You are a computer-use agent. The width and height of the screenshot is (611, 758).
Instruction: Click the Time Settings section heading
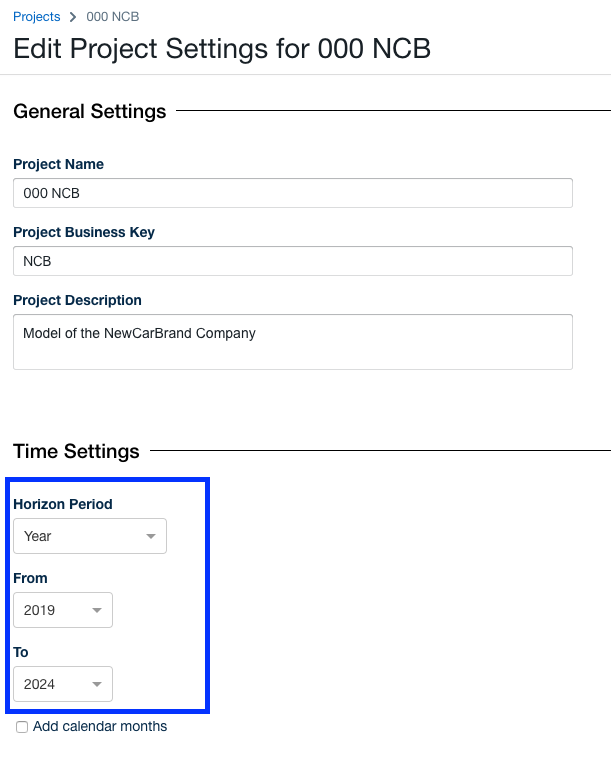(x=76, y=451)
